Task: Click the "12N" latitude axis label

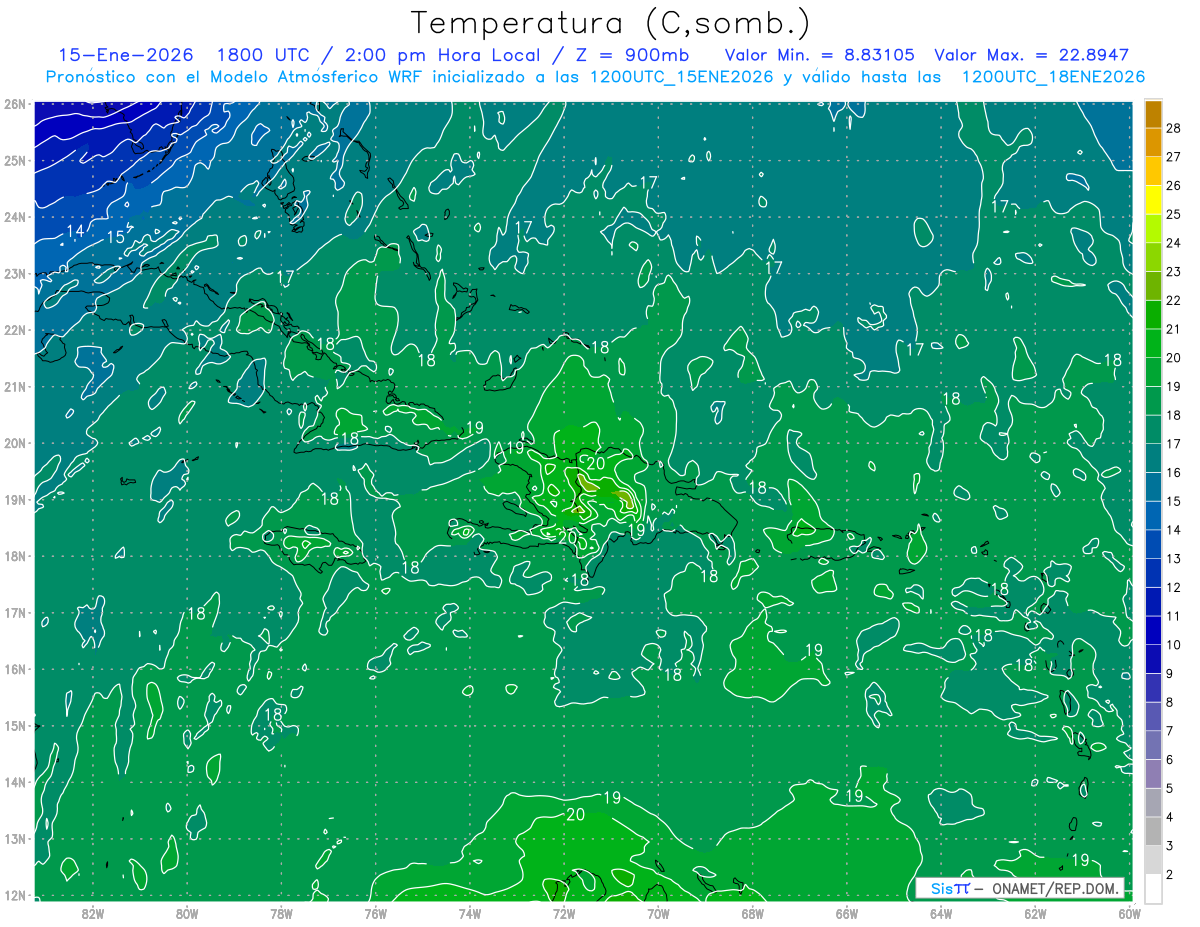Action: tap(14, 895)
